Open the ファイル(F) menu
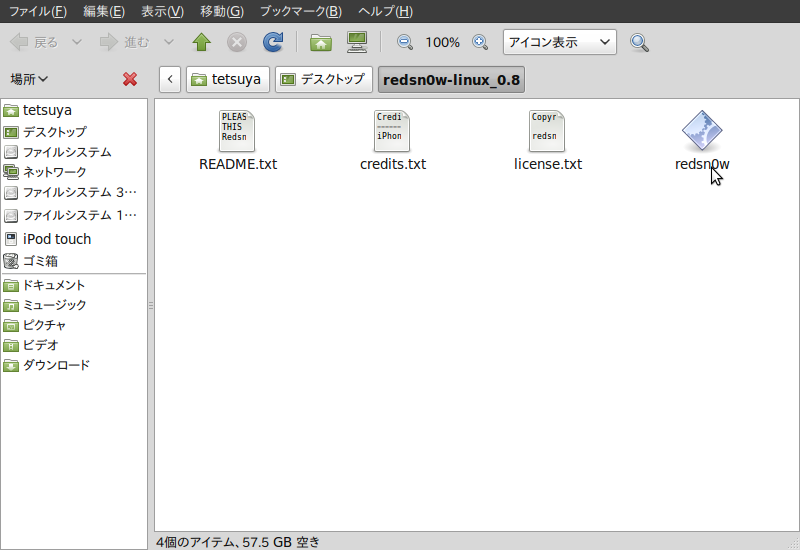The height and width of the screenshot is (550, 800). (x=38, y=11)
